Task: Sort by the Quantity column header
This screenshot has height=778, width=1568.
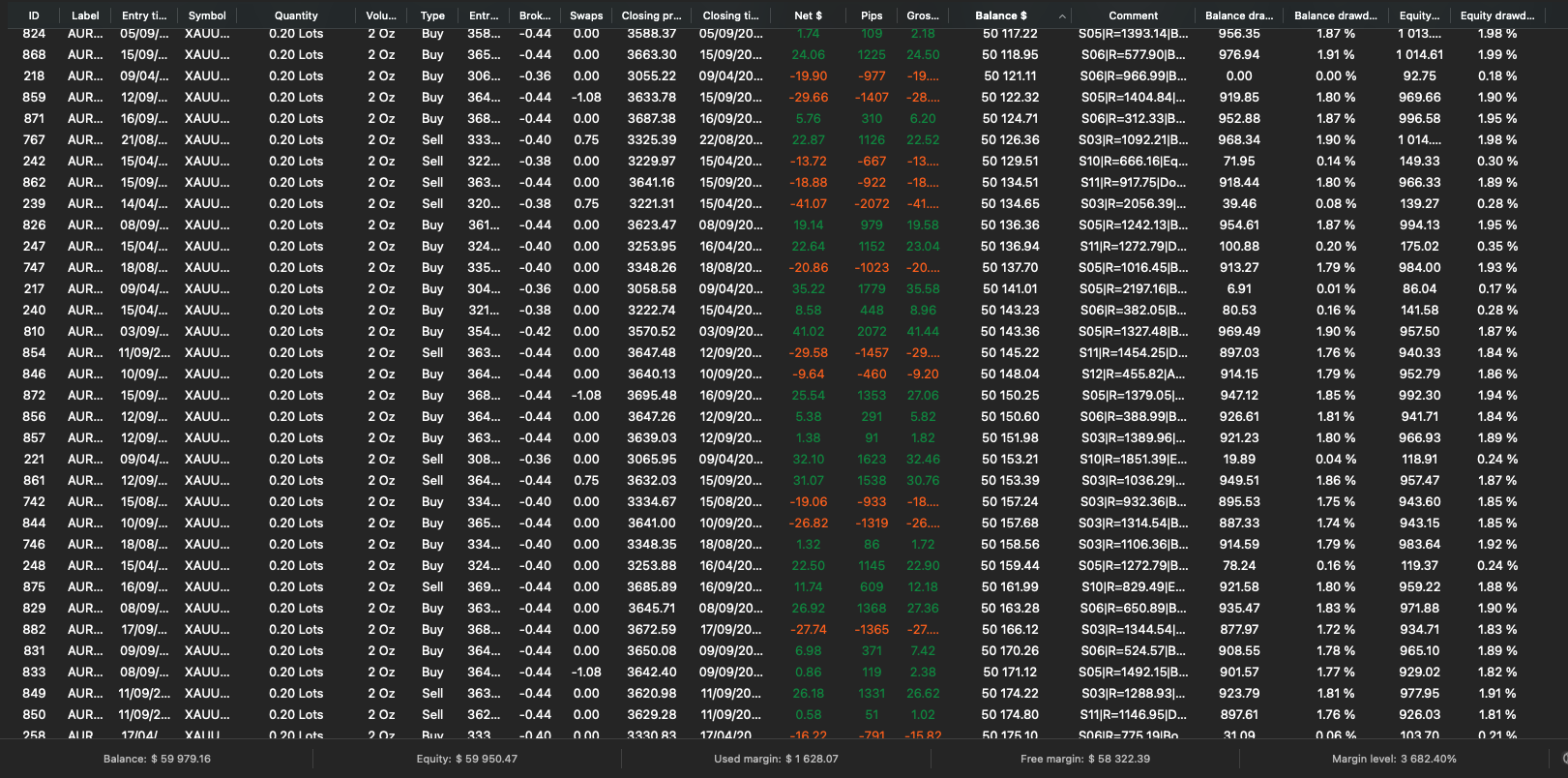Action: coord(296,15)
